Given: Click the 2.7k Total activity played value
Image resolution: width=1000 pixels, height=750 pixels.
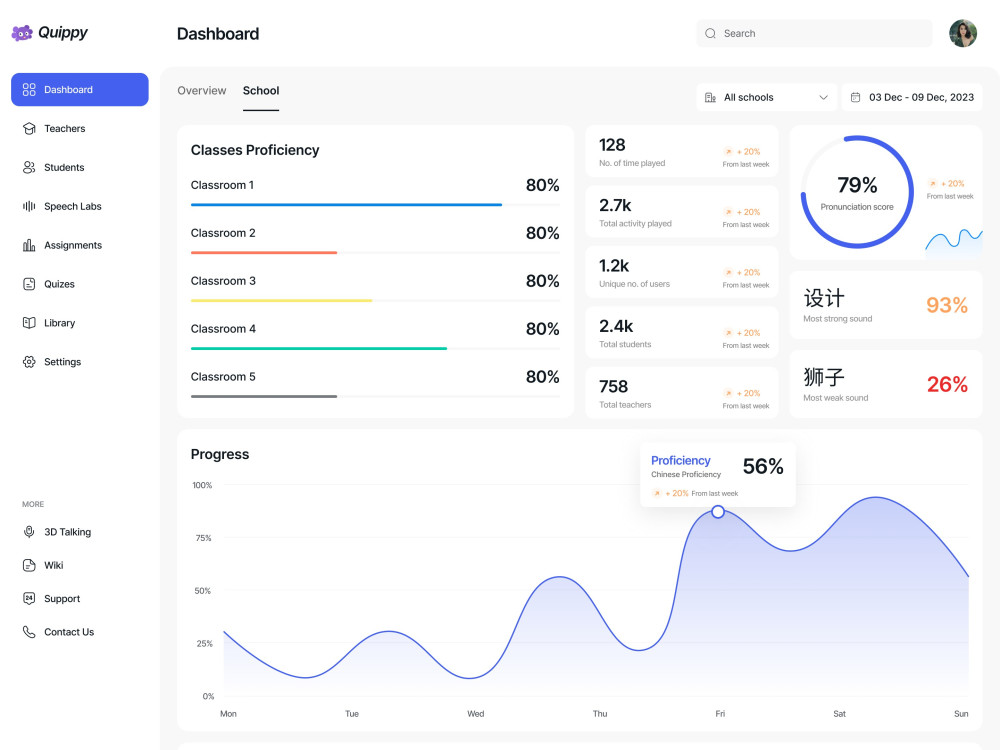Looking at the screenshot, I should click(x=615, y=205).
